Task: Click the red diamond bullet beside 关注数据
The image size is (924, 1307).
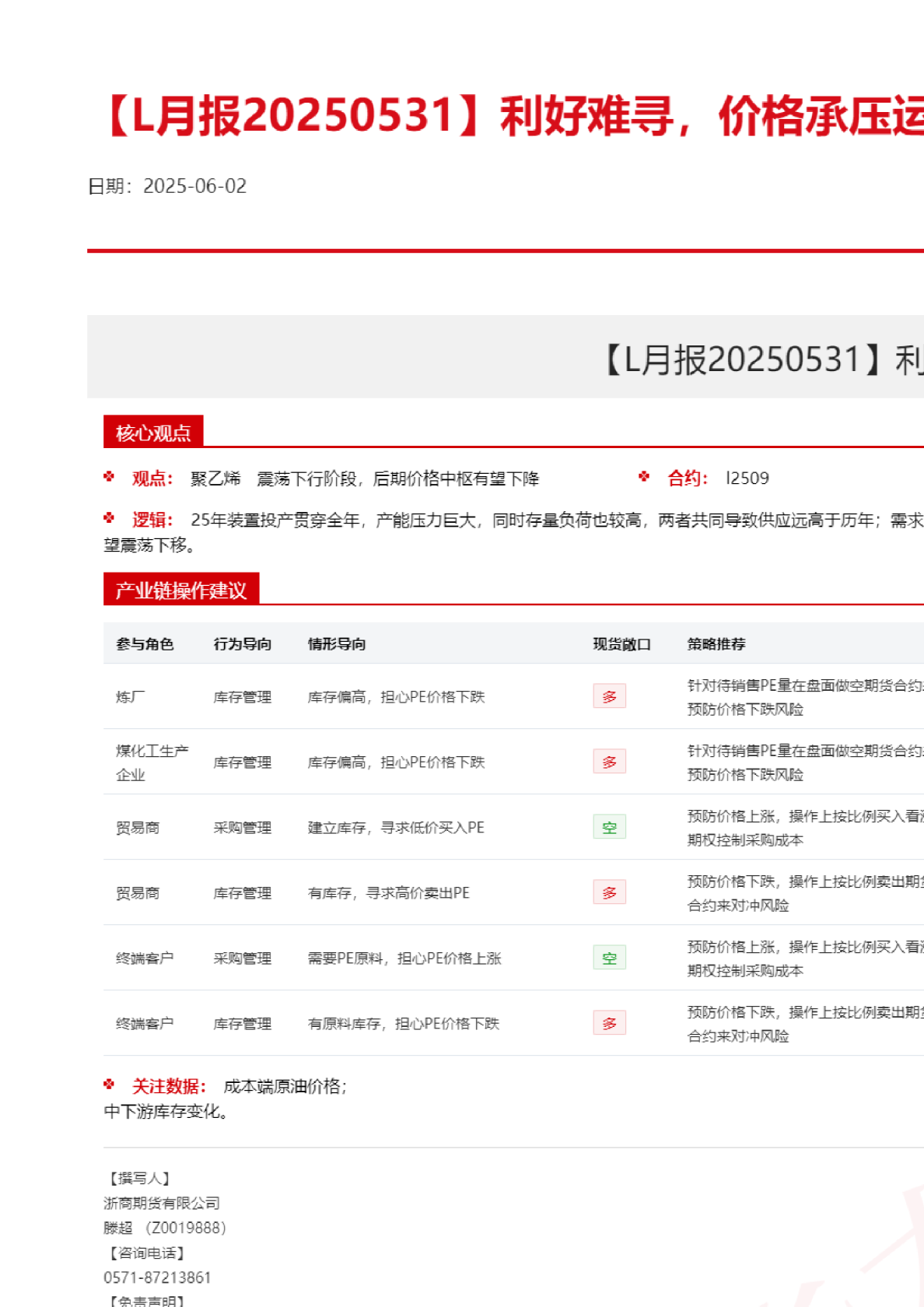Action: 109,1084
